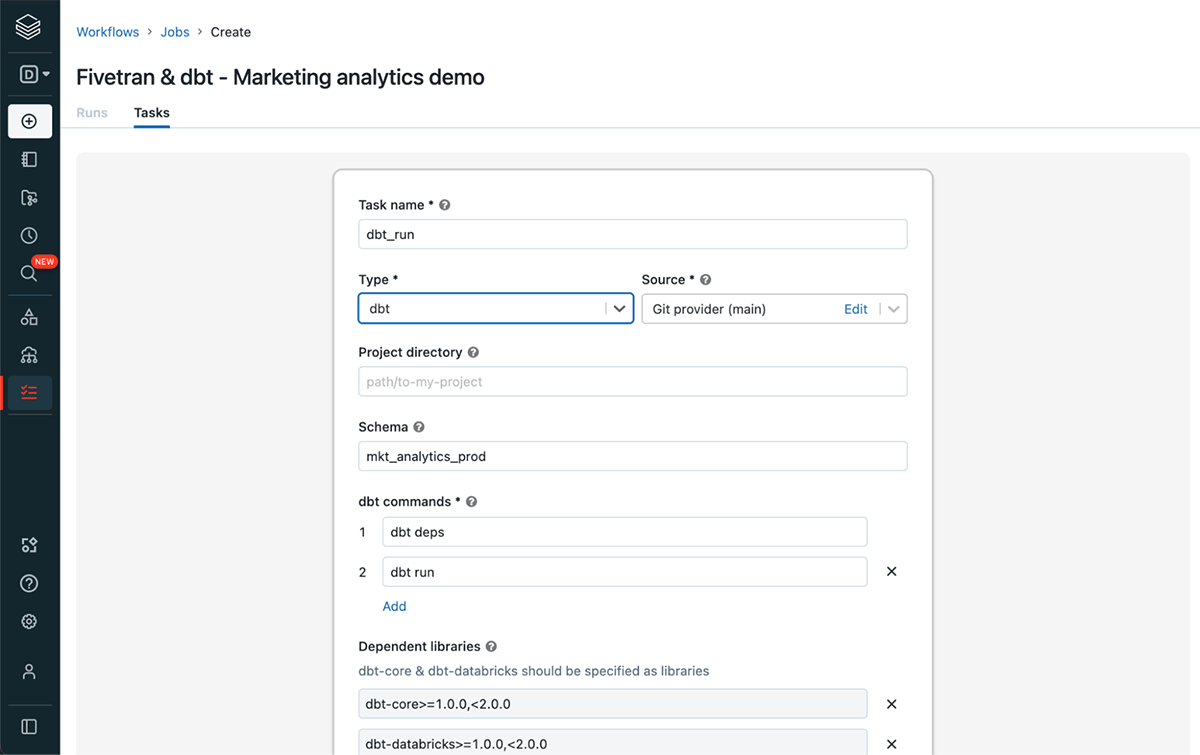Click Add link under dbt commands
Image resolution: width=1200 pixels, height=755 pixels.
394,606
